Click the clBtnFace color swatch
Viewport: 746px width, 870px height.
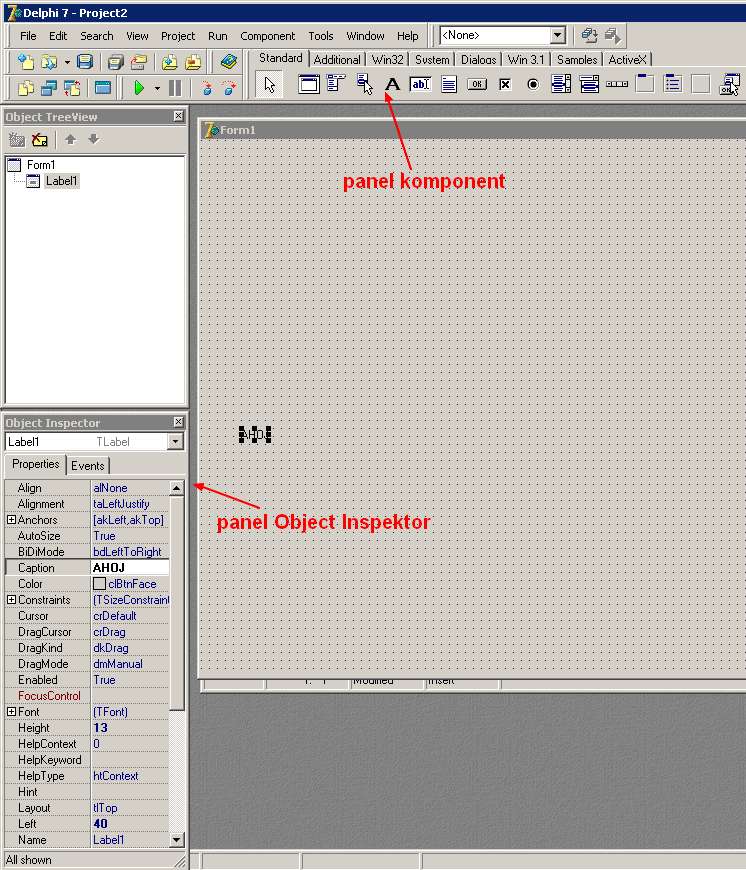pos(99,584)
